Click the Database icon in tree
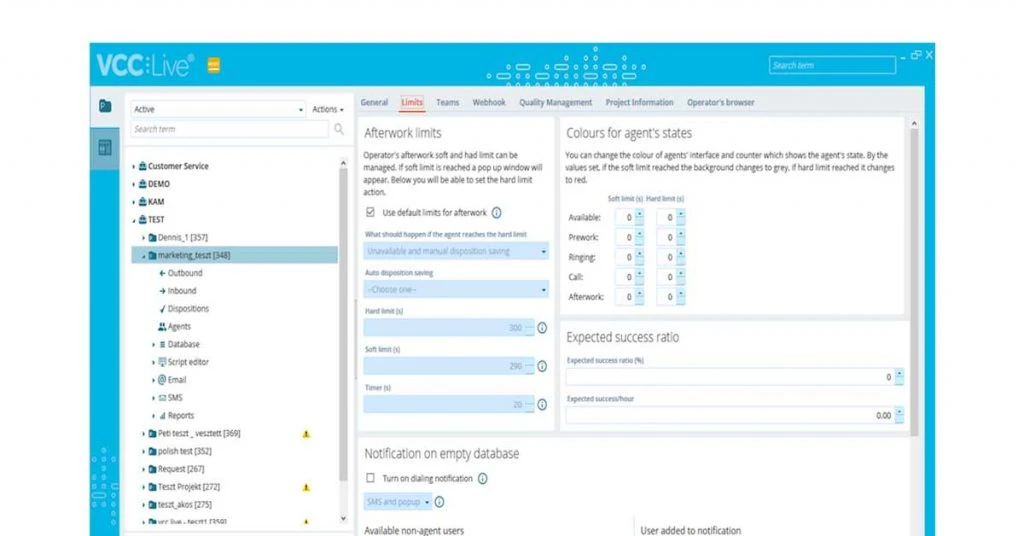Screen dimensions: 1024x536 pos(162,345)
